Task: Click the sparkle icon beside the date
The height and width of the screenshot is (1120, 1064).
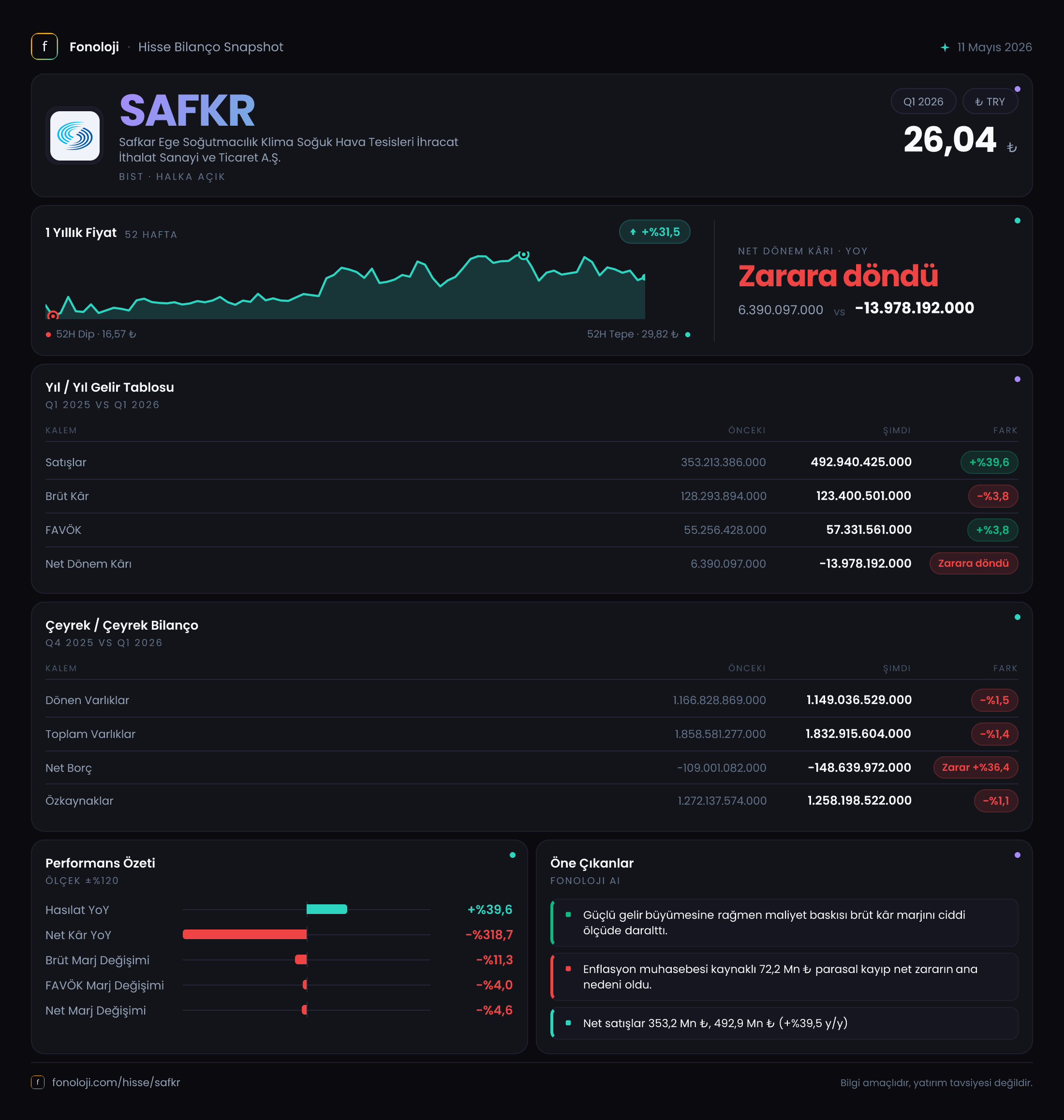Action: (x=945, y=47)
